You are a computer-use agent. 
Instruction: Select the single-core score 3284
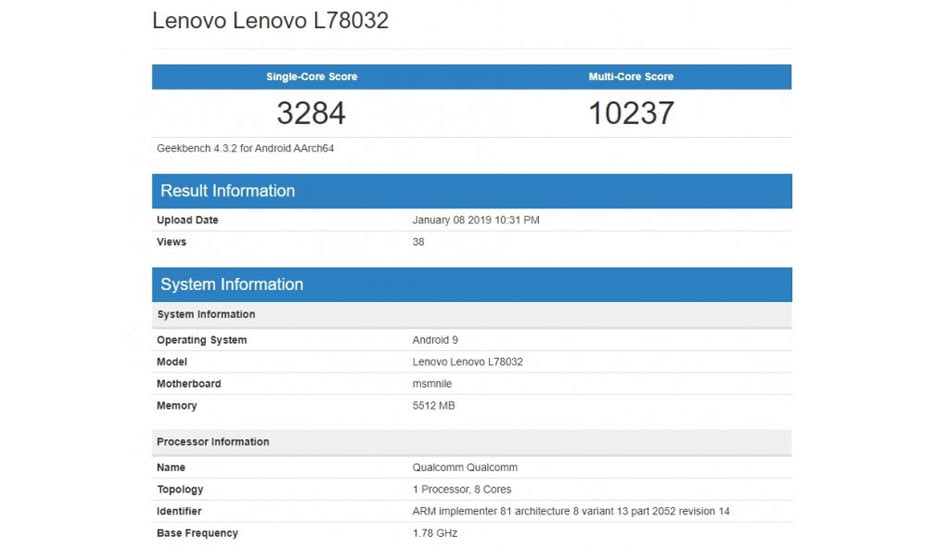[x=311, y=113]
